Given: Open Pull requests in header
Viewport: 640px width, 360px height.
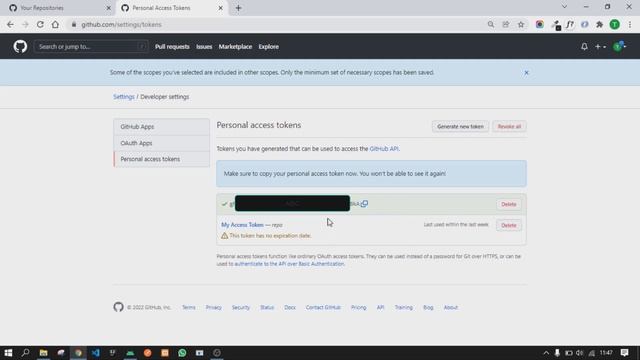Looking at the screenshot, I should pos(172,47).
